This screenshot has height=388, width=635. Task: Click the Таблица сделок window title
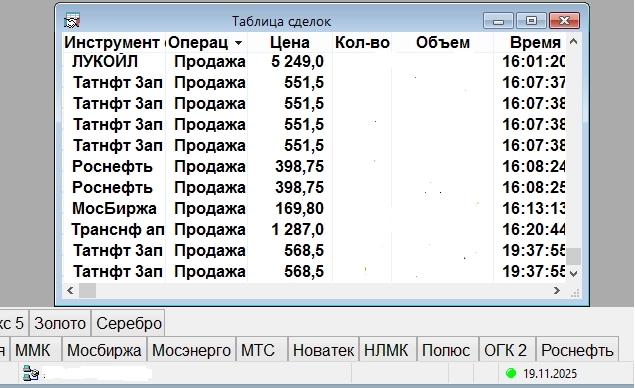coord(281,21)
